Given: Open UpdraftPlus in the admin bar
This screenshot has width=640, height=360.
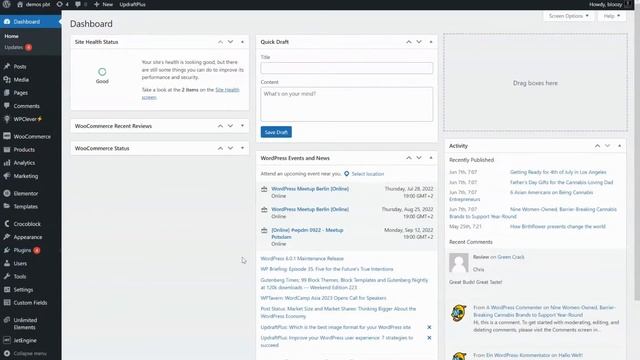Looking at the screenshot, I should [x=132, y=4].
